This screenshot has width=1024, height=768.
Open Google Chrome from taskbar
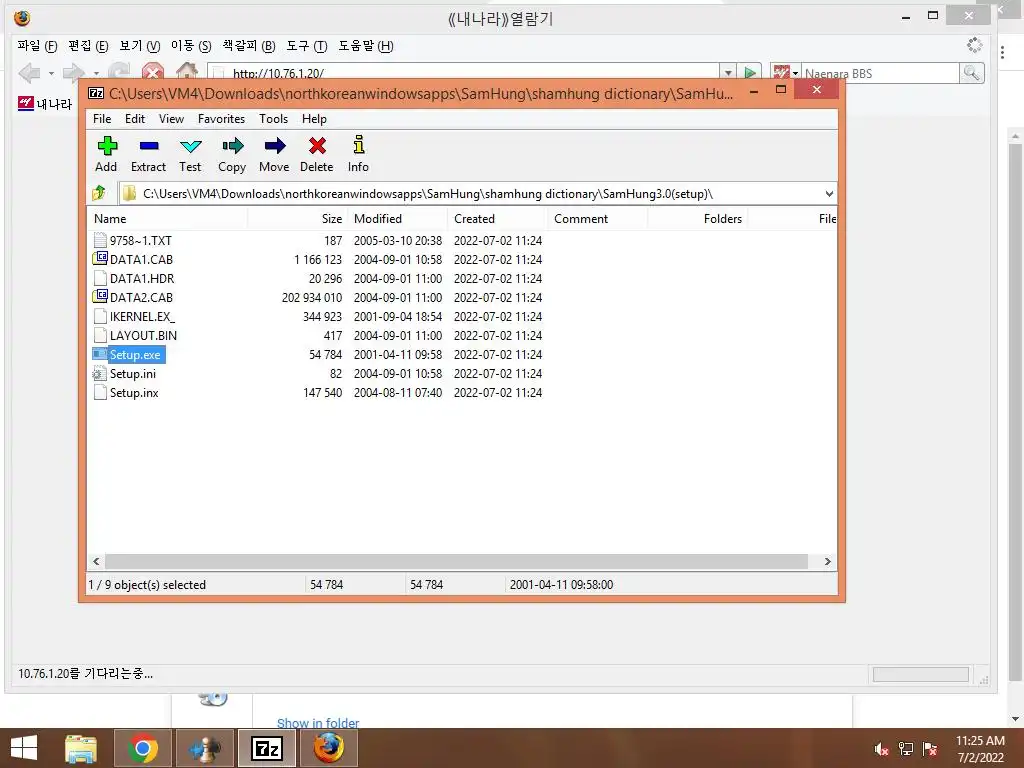[x=143, y=748]
